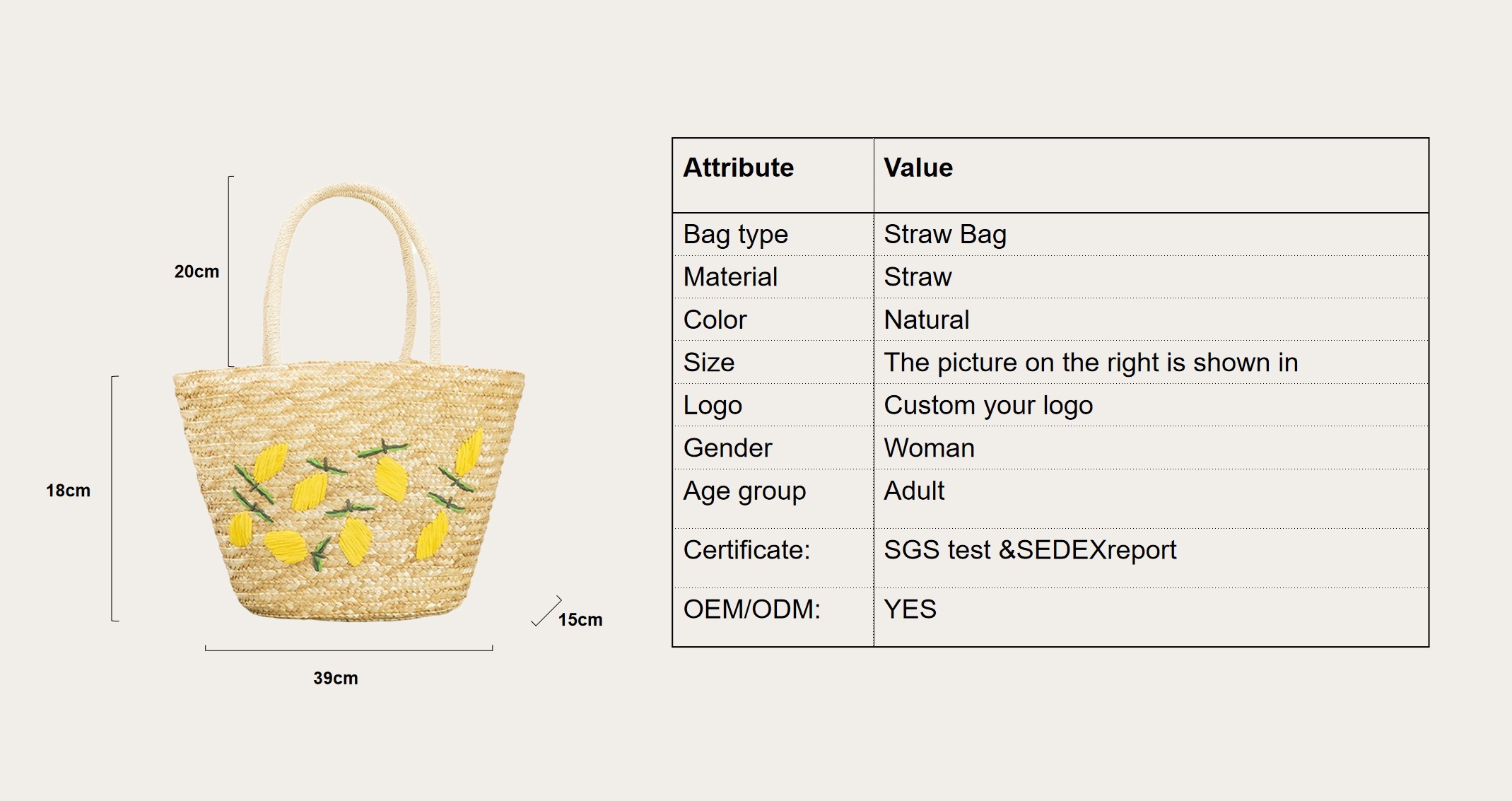This screenshot has height=801, width=1512.
Task: Select the Value column header
Action: [918, 168]
